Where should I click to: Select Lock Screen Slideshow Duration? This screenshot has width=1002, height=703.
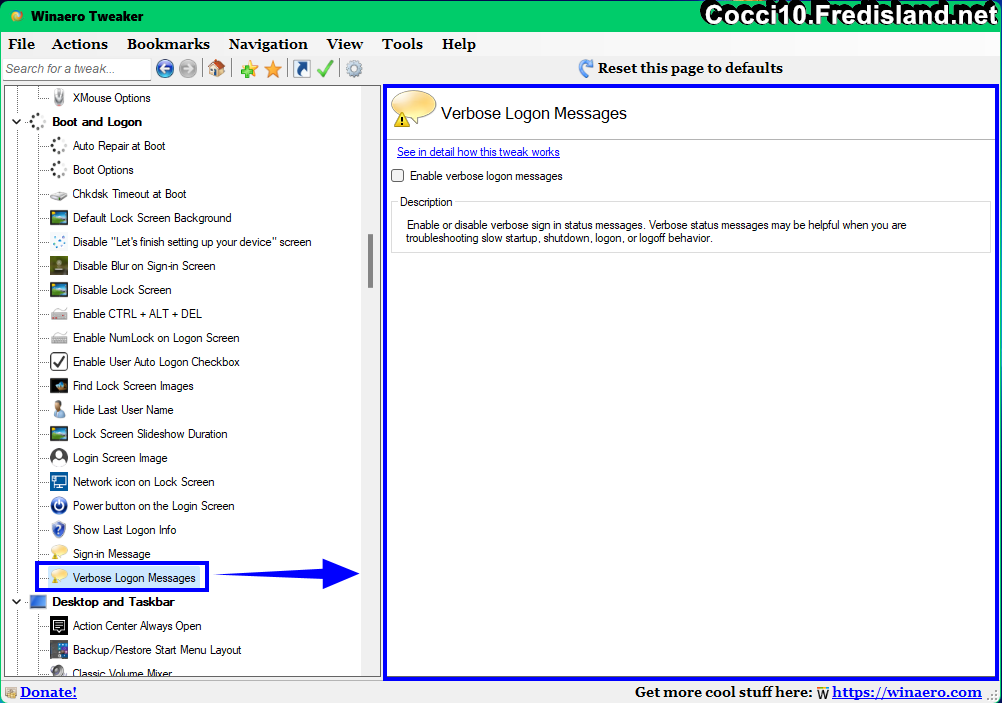click(x=150, y=434)
